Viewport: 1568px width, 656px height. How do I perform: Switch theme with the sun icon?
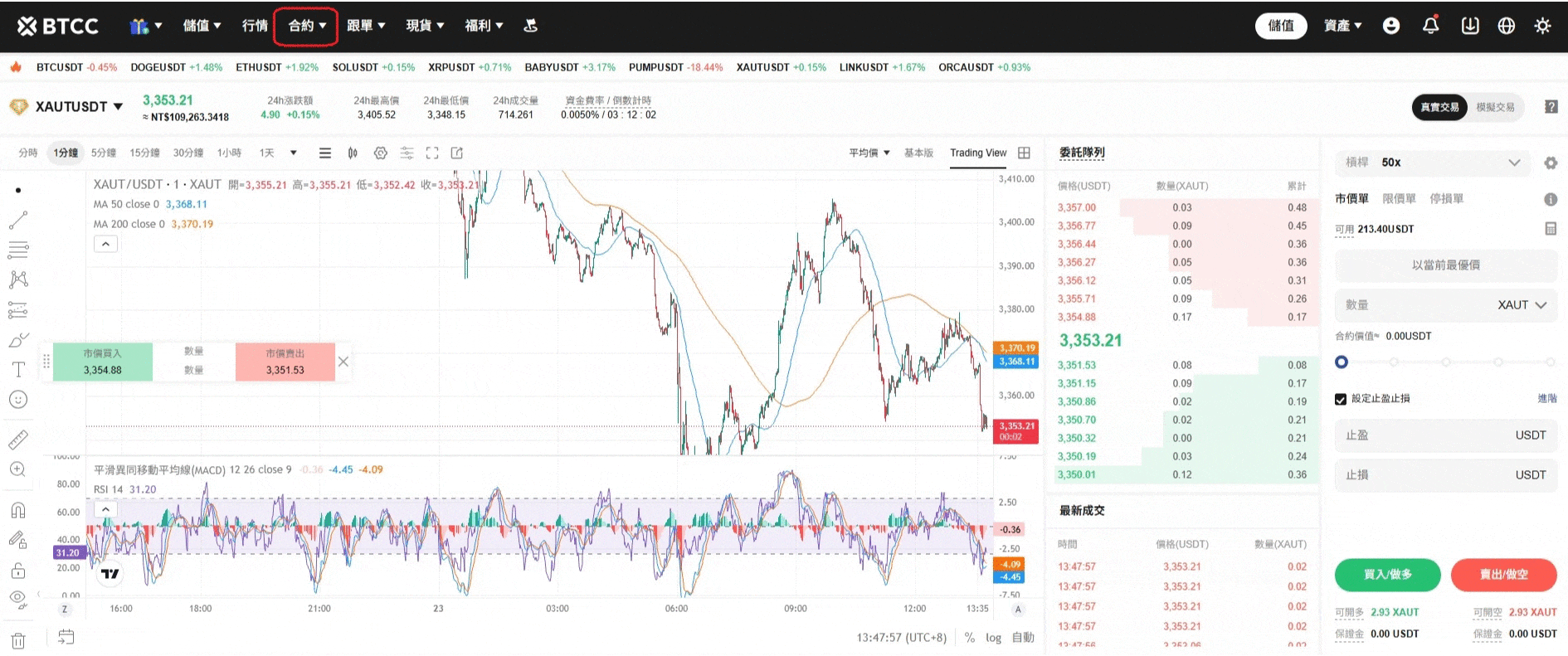coord(1542,26)
